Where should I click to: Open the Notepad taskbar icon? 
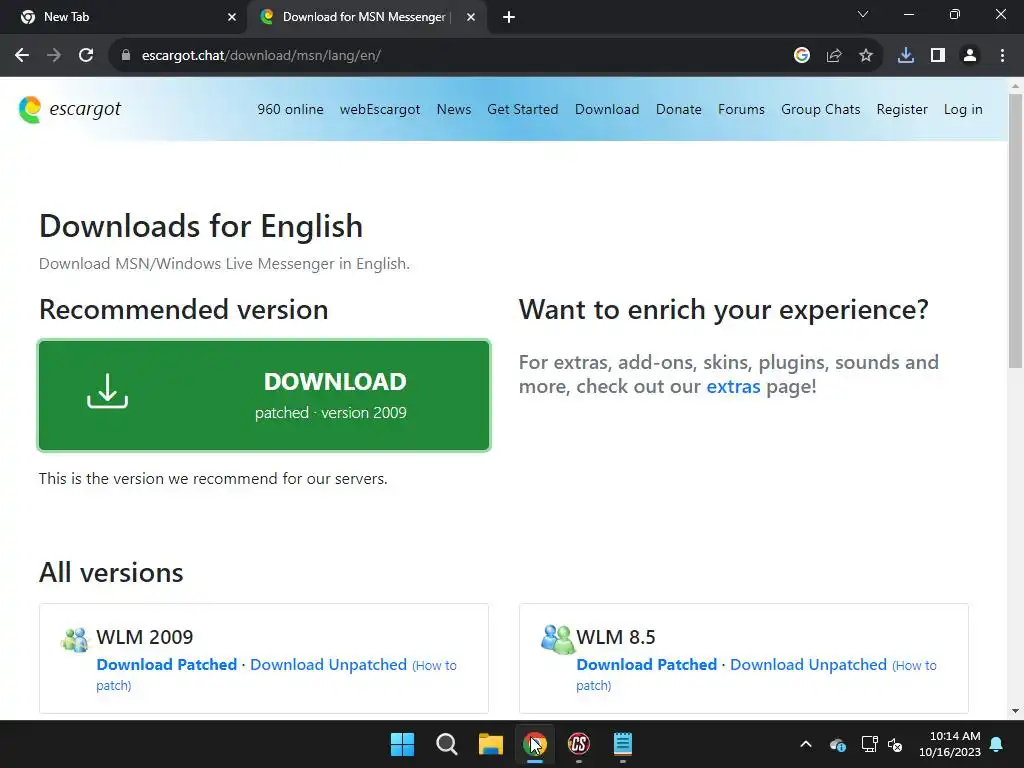(623, 744)
